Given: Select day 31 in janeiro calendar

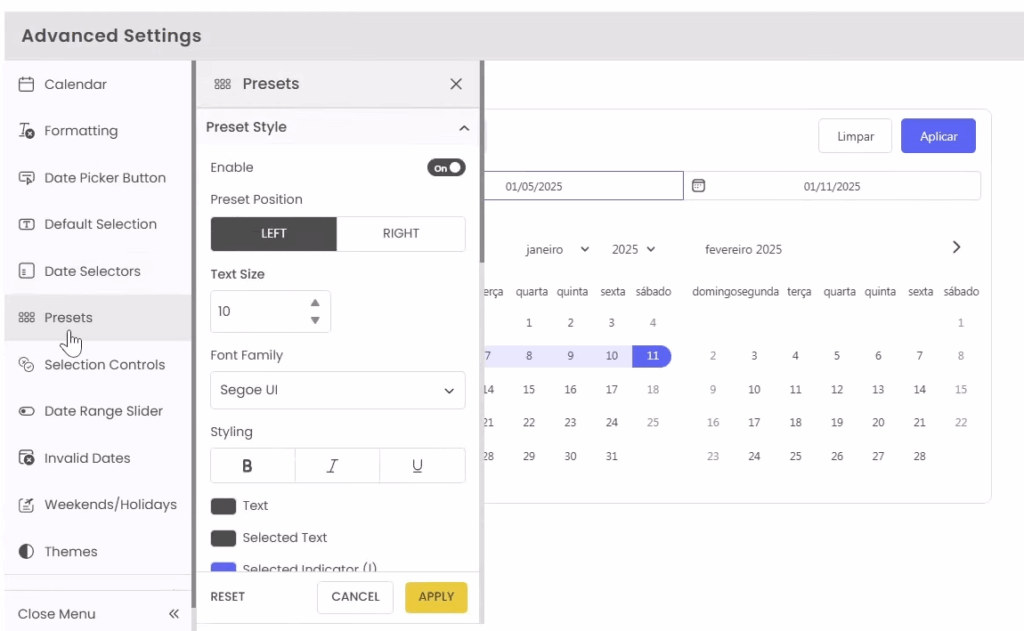Looking at the screenshot, I should (x=611, y=456).
